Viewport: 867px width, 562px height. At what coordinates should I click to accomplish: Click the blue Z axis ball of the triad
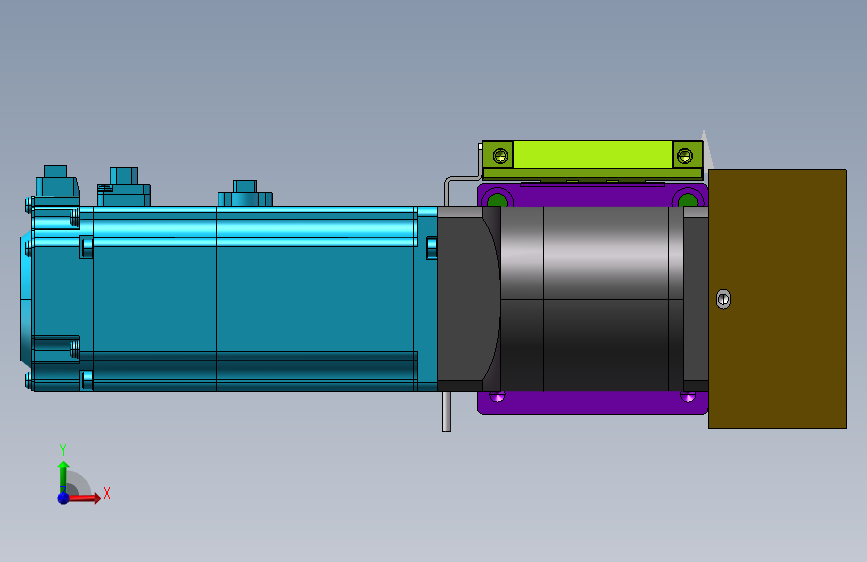point(64,498)
